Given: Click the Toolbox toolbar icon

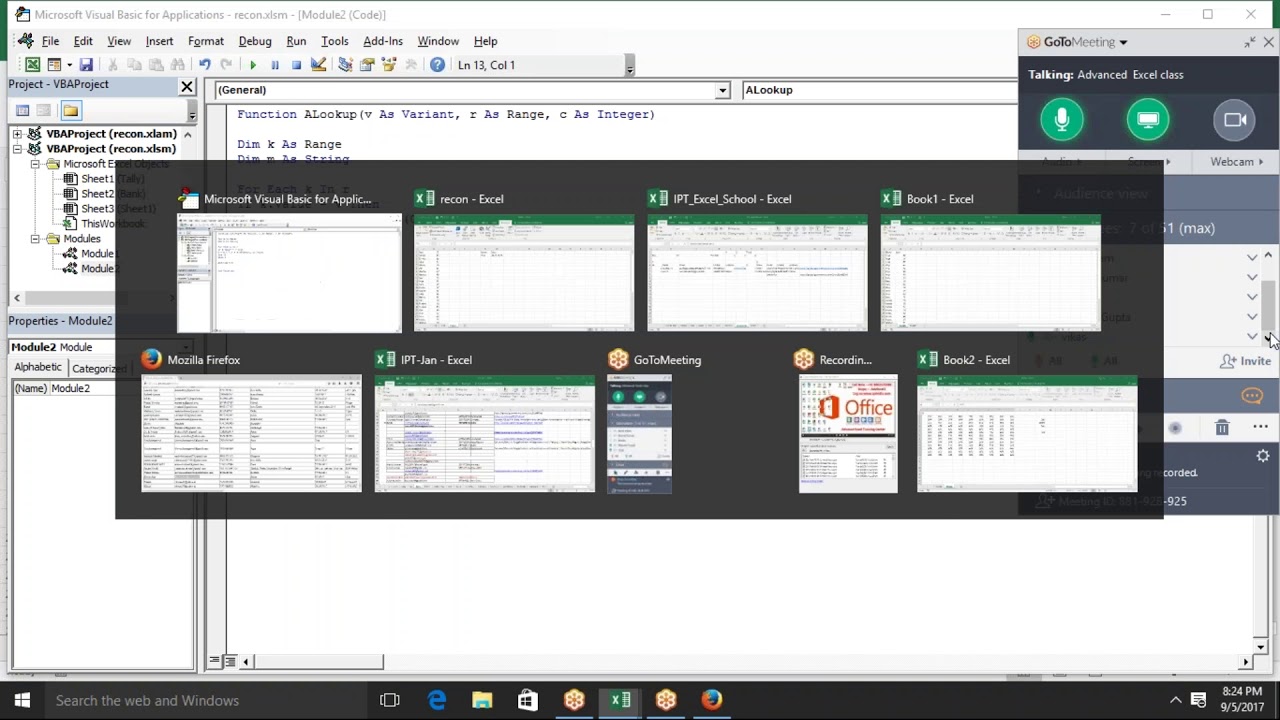Looking at the screenshot, I should point(411,65).
